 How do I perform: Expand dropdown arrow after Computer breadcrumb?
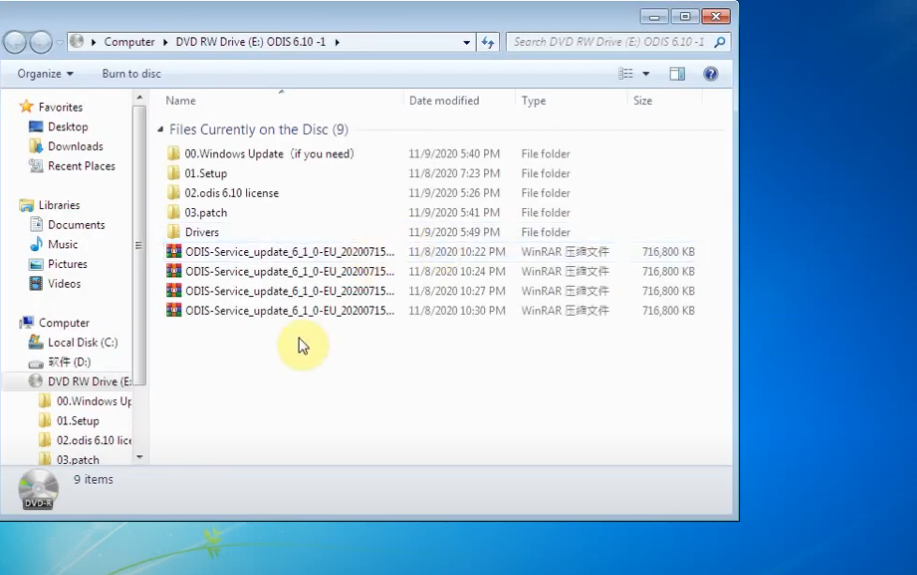pos(165,42)
